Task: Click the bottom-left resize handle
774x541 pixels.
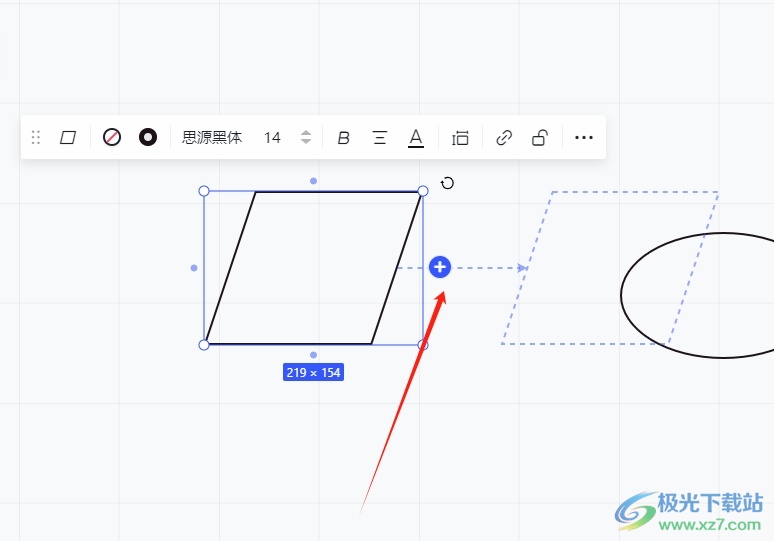Action: 204,345
